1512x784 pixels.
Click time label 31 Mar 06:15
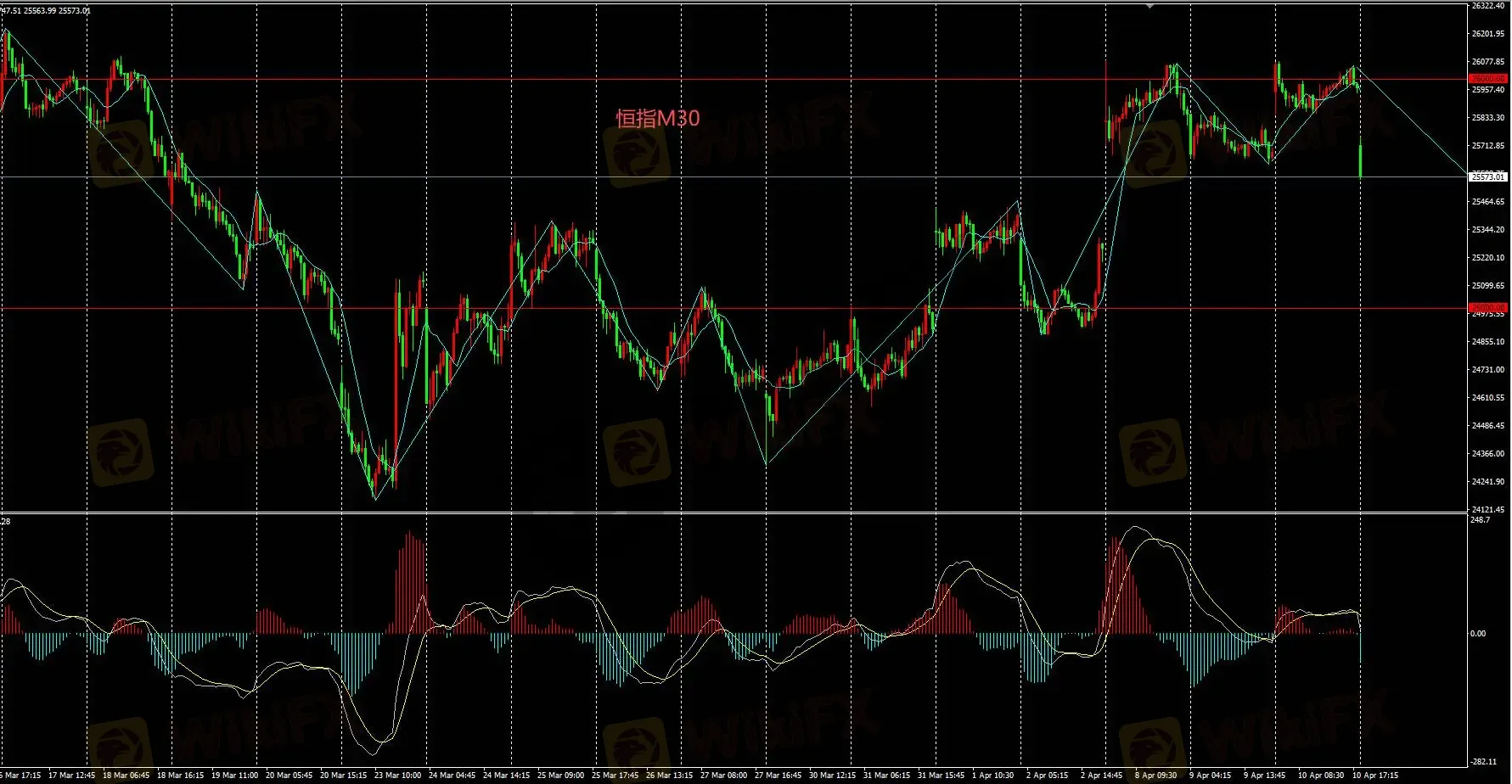[x=886, y=776]
